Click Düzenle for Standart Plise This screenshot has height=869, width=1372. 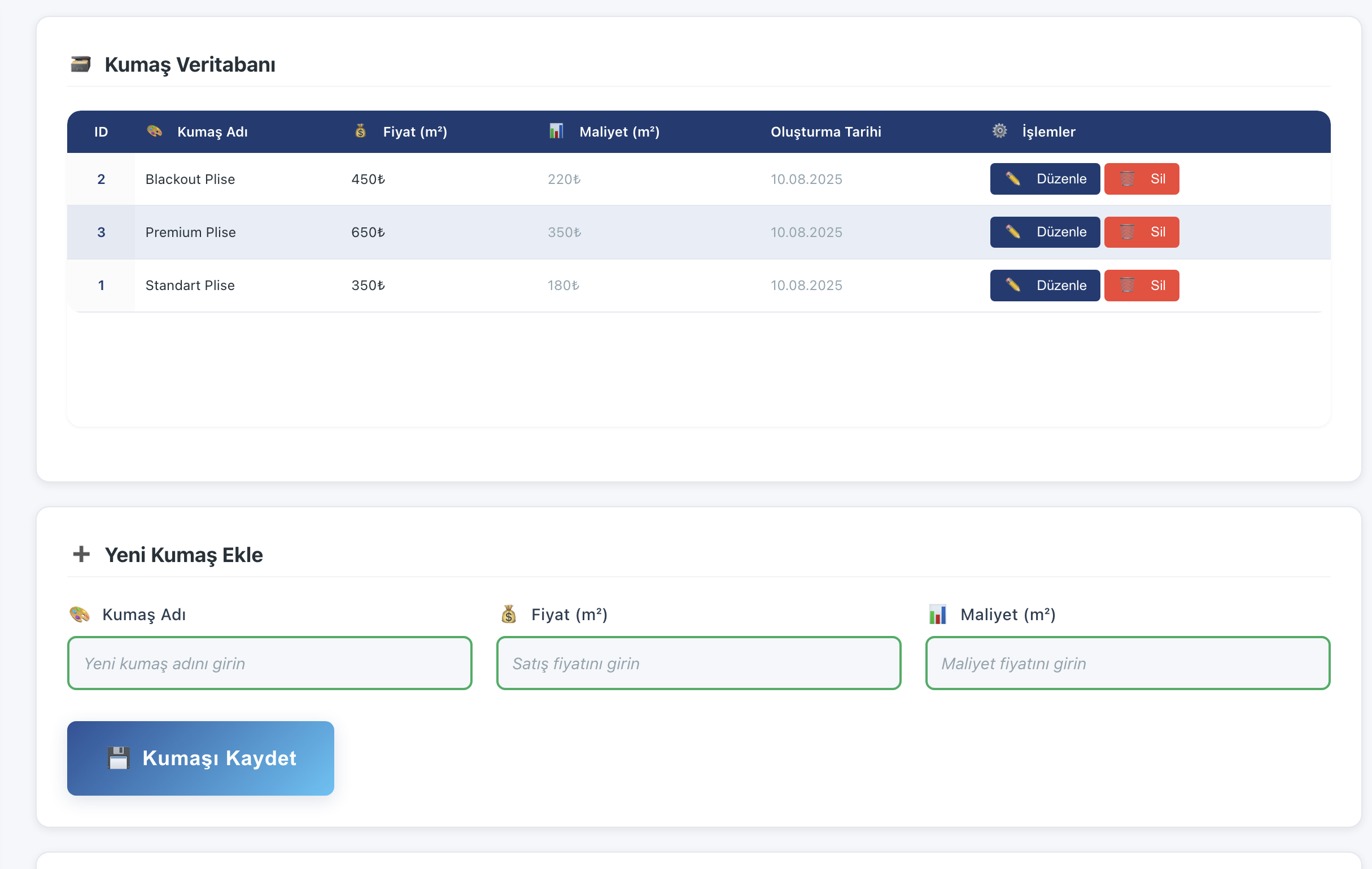pos(1045,286)
